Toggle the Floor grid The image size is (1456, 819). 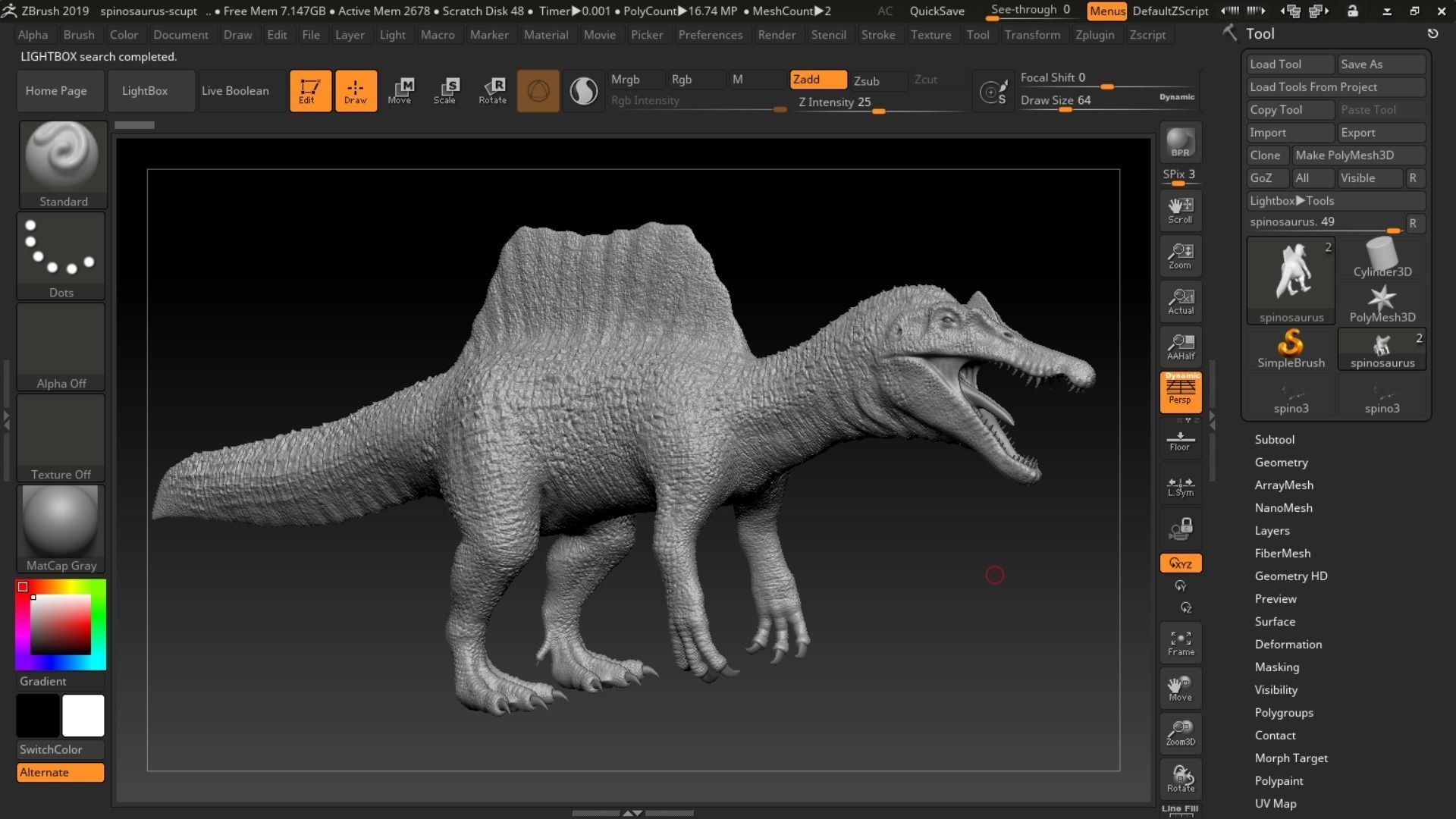[1181, 439]
